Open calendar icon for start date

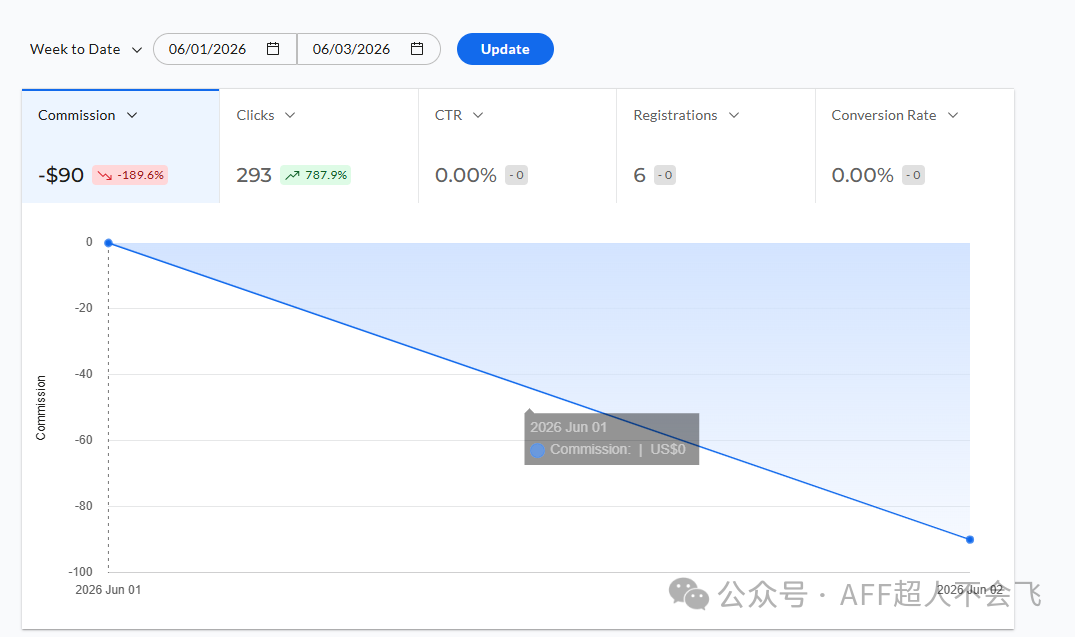click(x=273, y=49)
